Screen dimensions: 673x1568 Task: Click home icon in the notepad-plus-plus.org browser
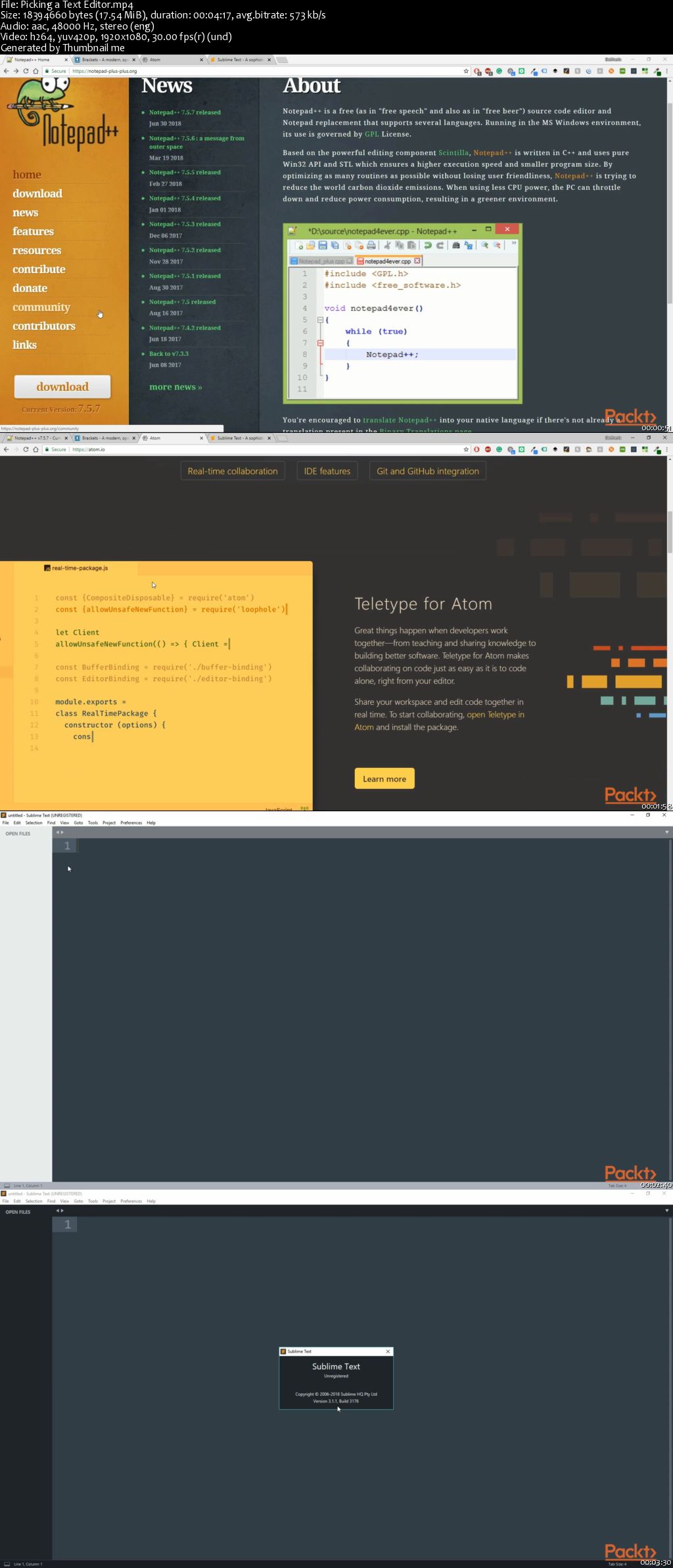[36, 71]
